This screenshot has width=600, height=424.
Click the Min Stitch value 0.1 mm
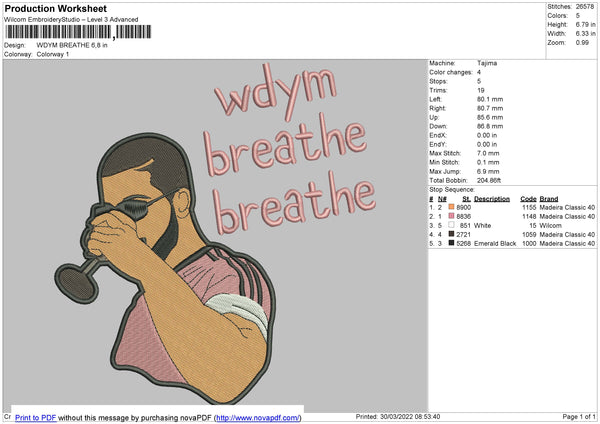point(488,162)
